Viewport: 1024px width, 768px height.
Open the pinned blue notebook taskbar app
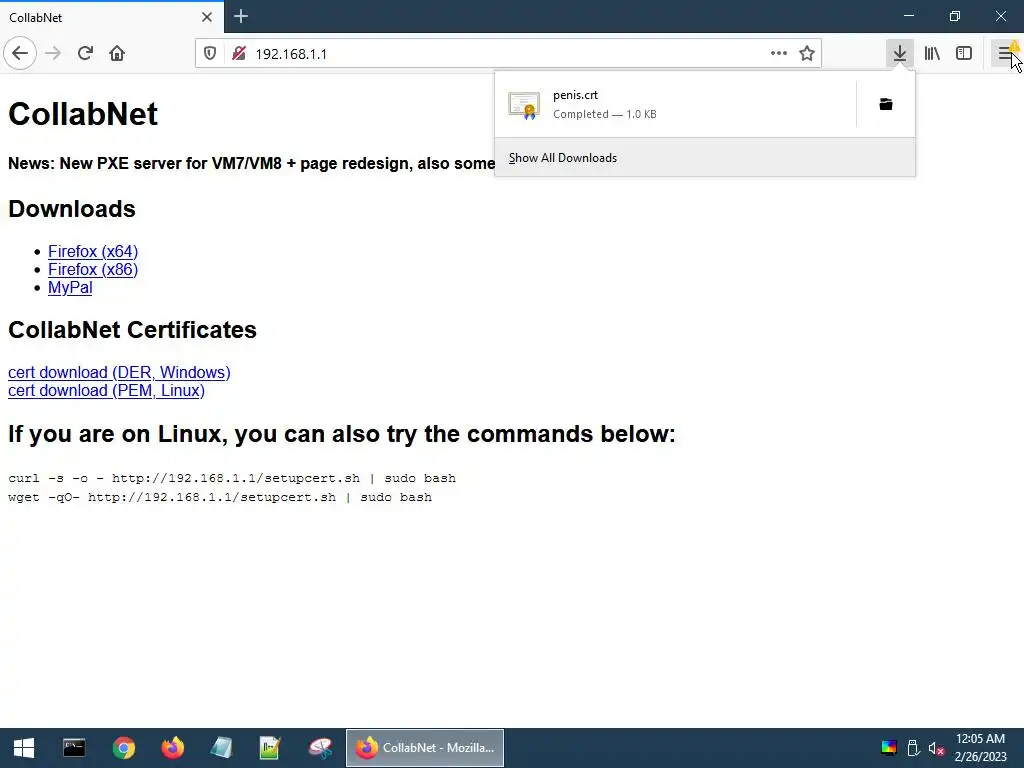tap(221, 748)
